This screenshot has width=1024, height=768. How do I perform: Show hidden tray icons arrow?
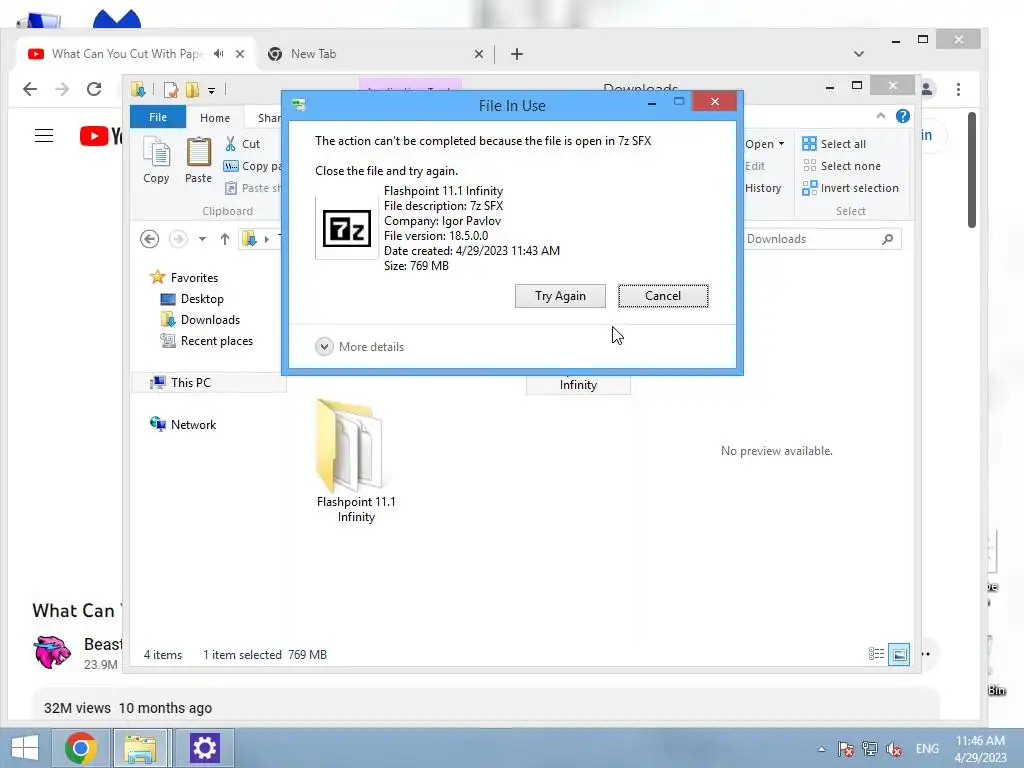[x=822, y=749]
